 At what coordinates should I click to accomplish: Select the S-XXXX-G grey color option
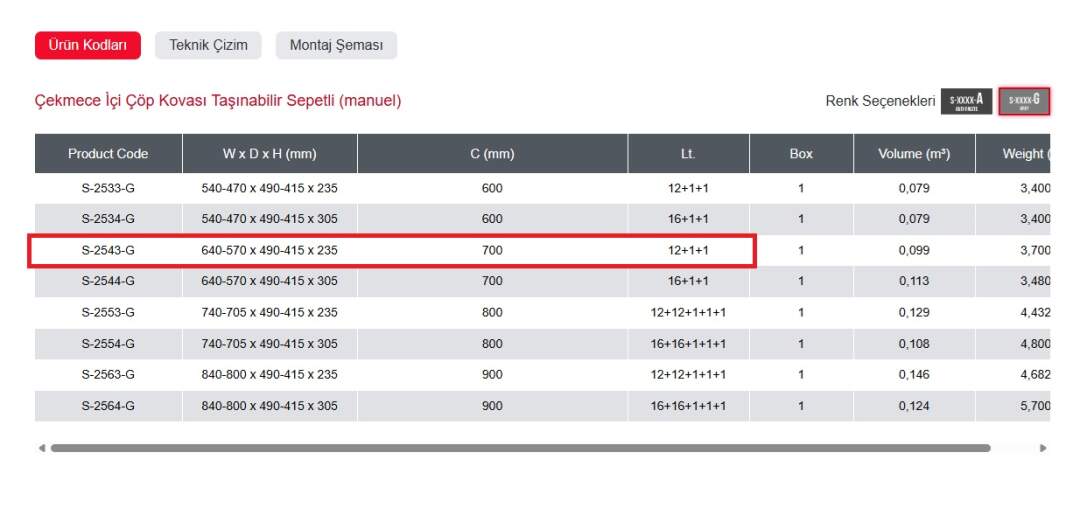1024,101
